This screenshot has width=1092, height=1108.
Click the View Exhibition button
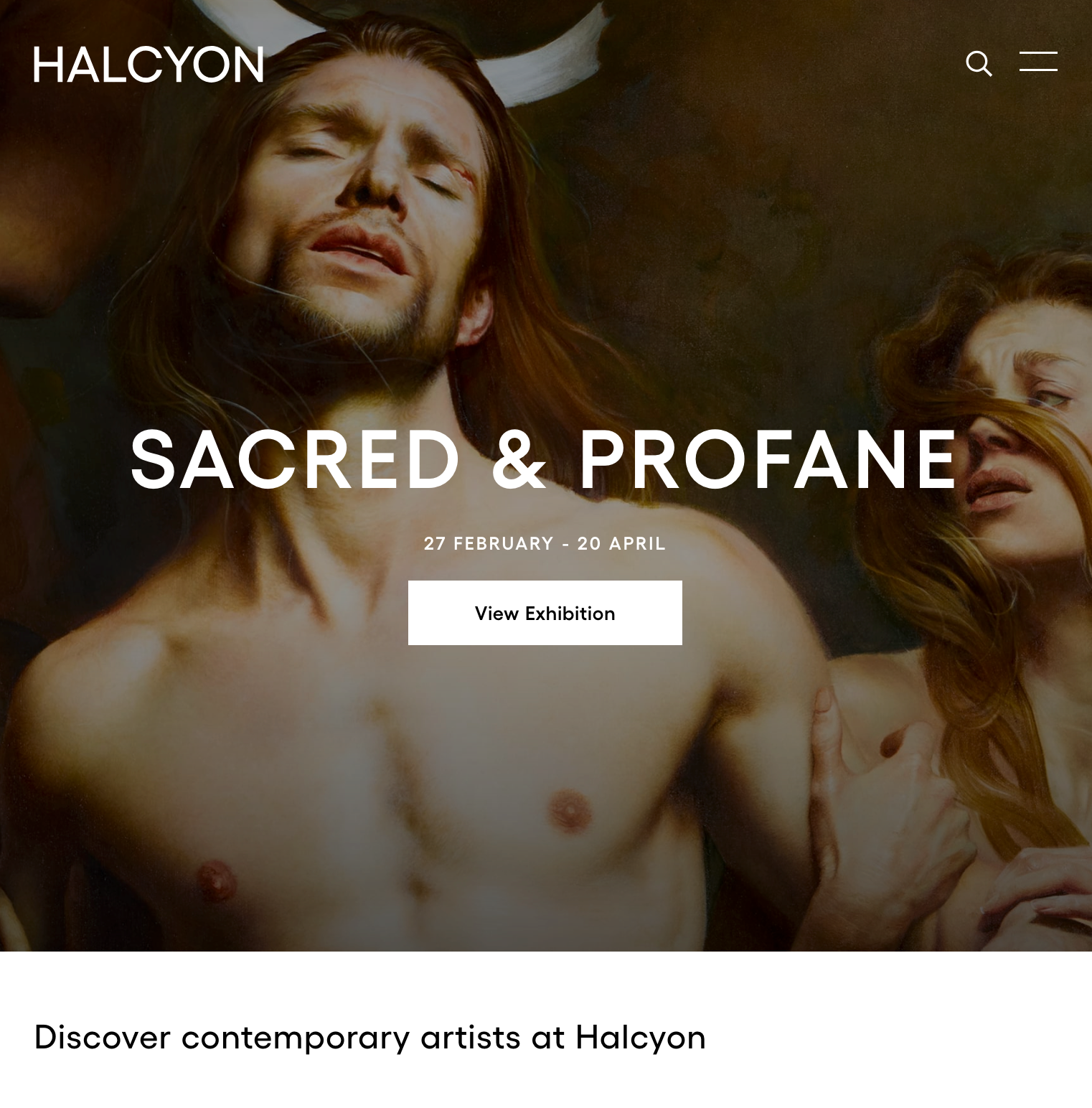[x=545, y=613]
